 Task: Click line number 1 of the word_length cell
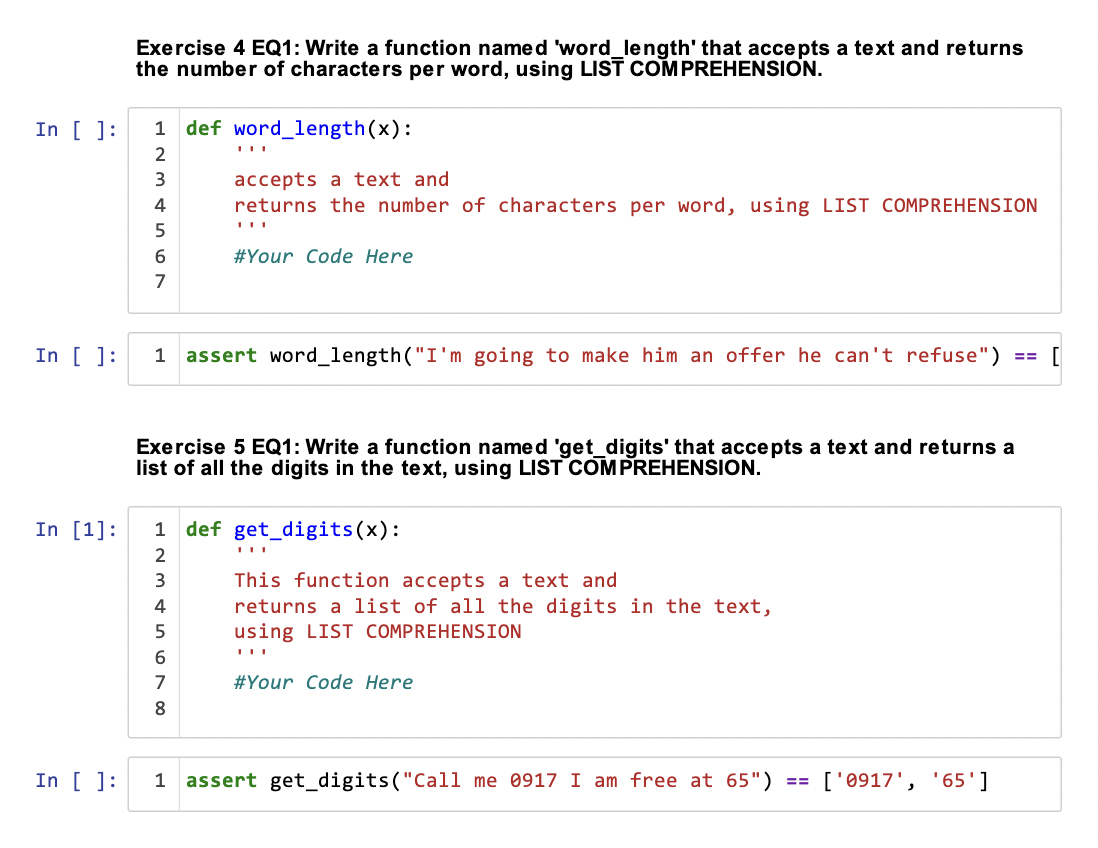tap(160, 128)
